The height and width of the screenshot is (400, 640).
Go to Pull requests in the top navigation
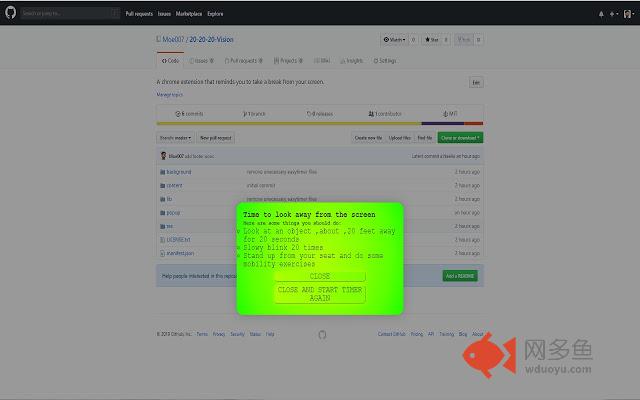click(139, 13)
